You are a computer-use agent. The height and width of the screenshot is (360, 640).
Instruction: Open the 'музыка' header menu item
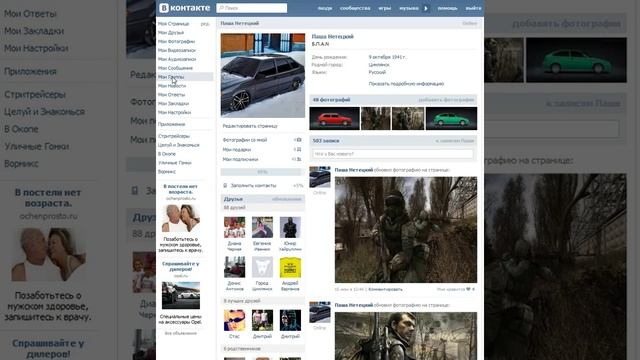tap(409, 8)
